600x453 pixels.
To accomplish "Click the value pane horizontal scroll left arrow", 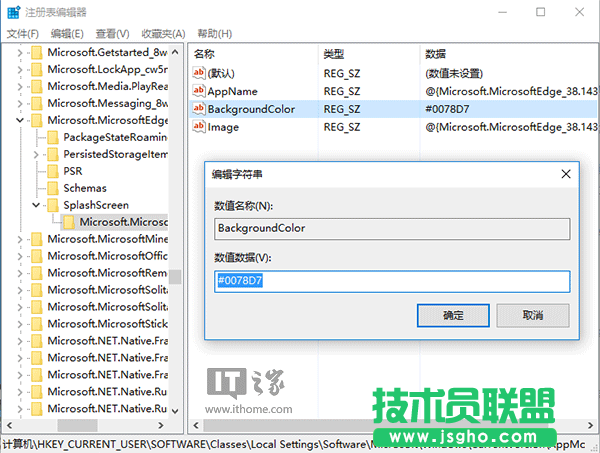I will pyautogui.click(x=196, y=425).
